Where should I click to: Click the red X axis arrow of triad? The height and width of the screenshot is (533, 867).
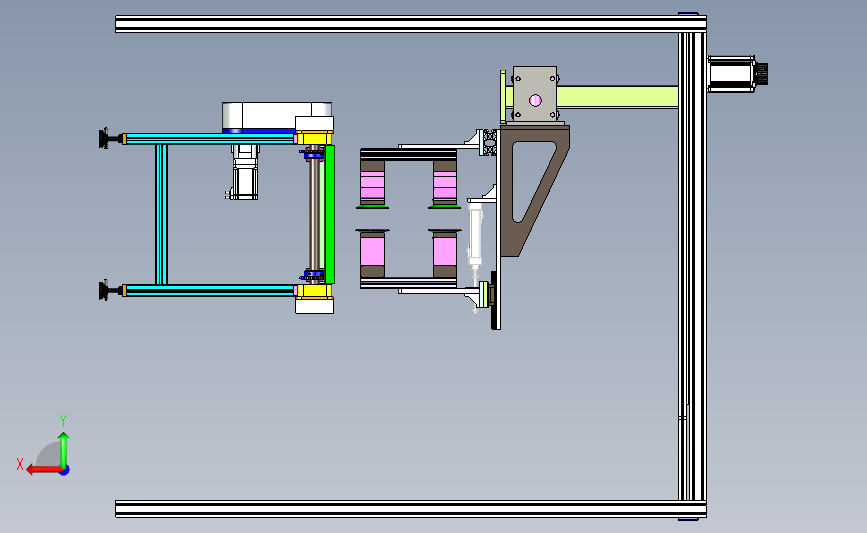pos(44,470)
